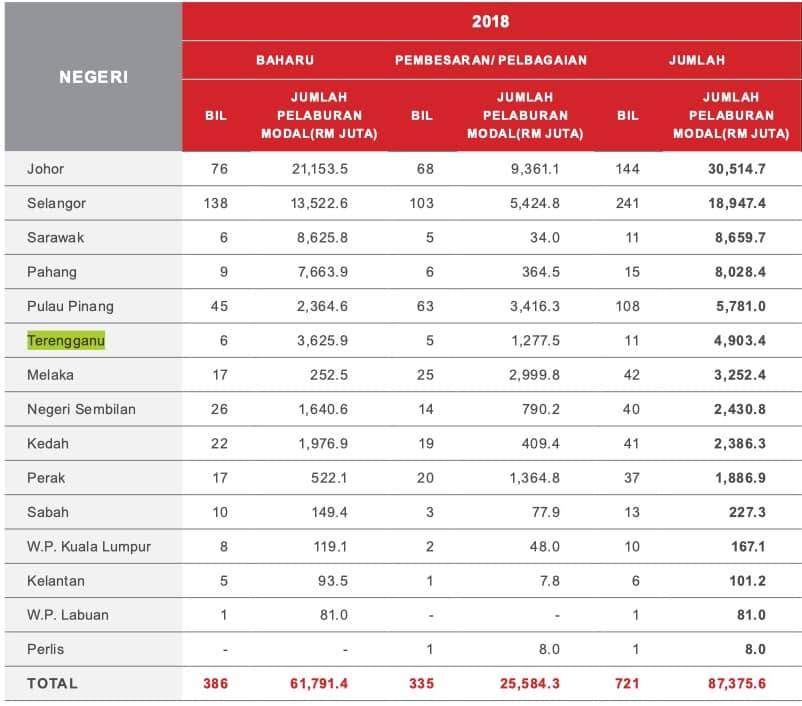The height and width of the screenshot is (706, 802).
Task: Select Negeri Sembilan's total 2,430.8
Action: pyautogui.click(x=740, y=409)
